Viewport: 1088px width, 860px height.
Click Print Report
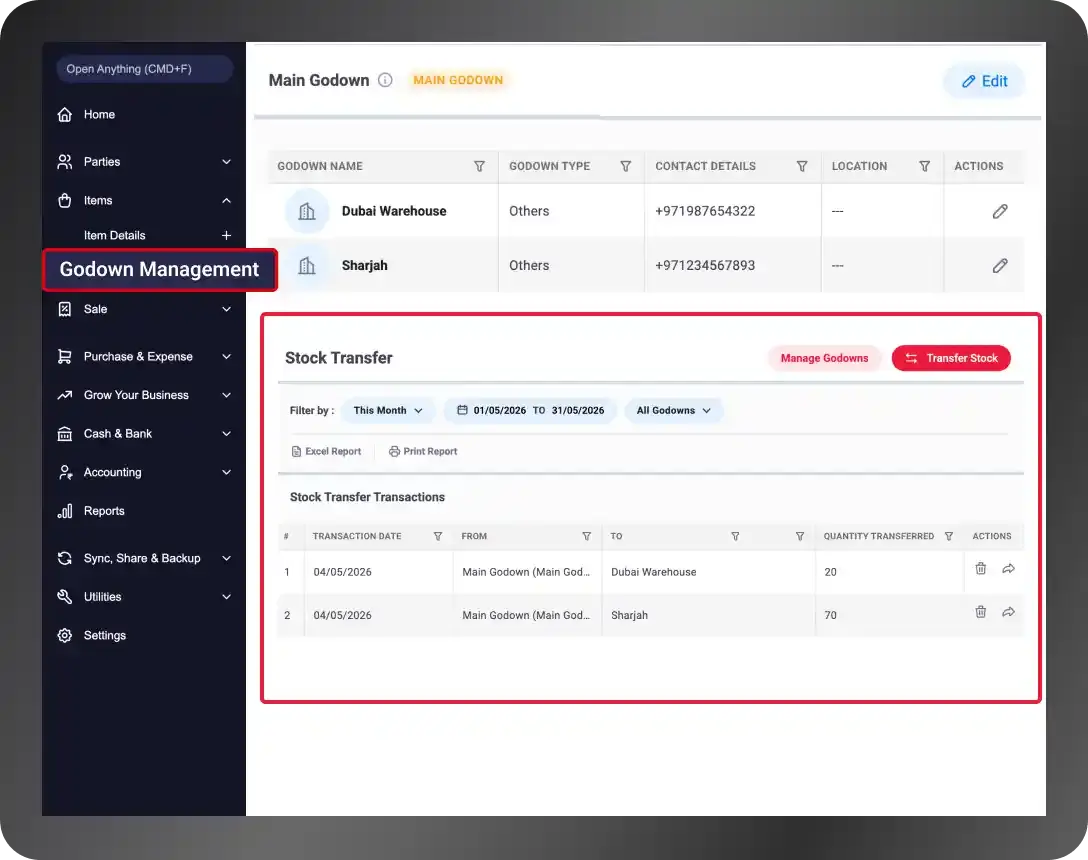423,451
